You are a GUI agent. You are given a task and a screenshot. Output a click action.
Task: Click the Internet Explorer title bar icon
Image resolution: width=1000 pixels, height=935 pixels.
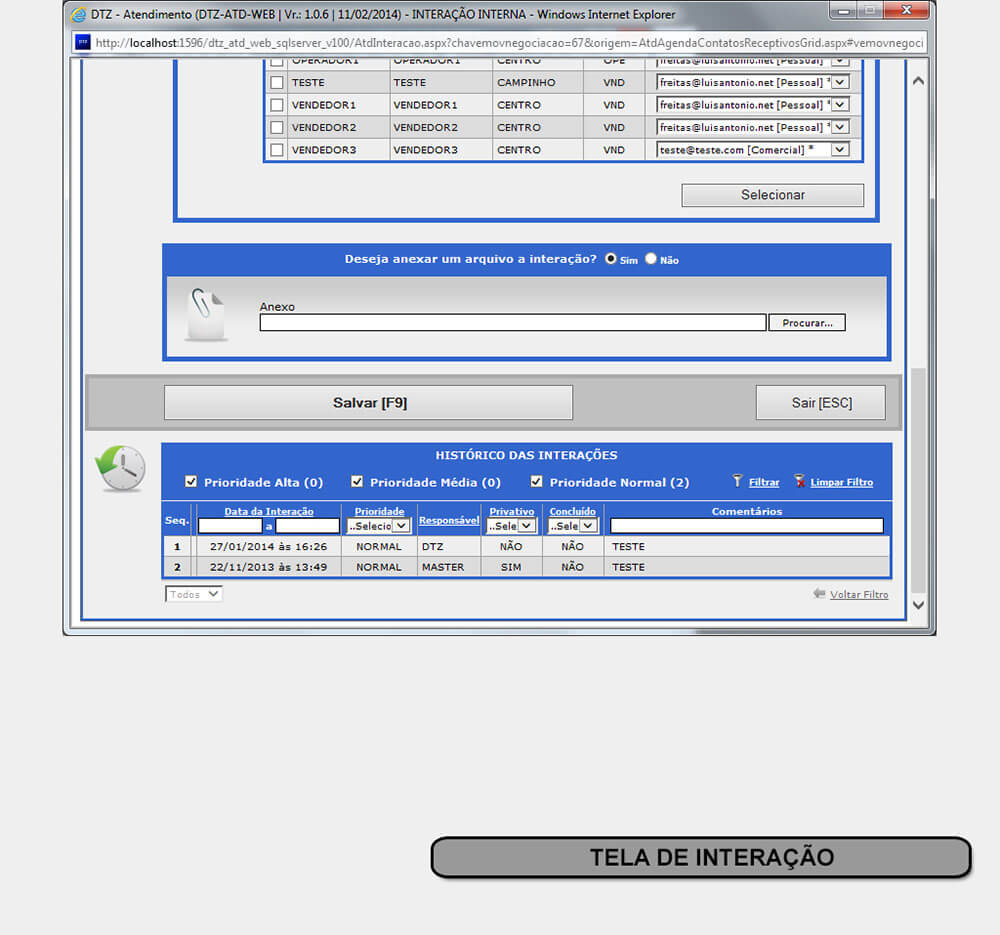click(x=79, y=14)
